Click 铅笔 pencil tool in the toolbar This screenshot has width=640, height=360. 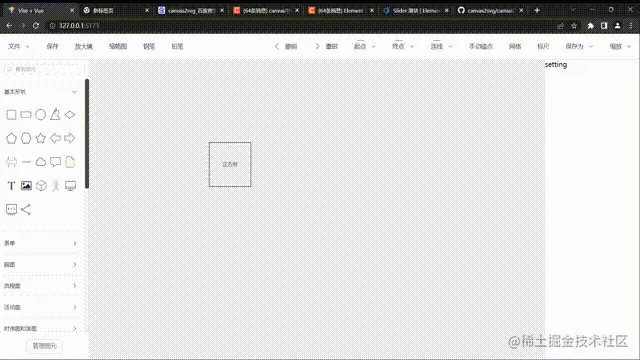coord(177,46)
